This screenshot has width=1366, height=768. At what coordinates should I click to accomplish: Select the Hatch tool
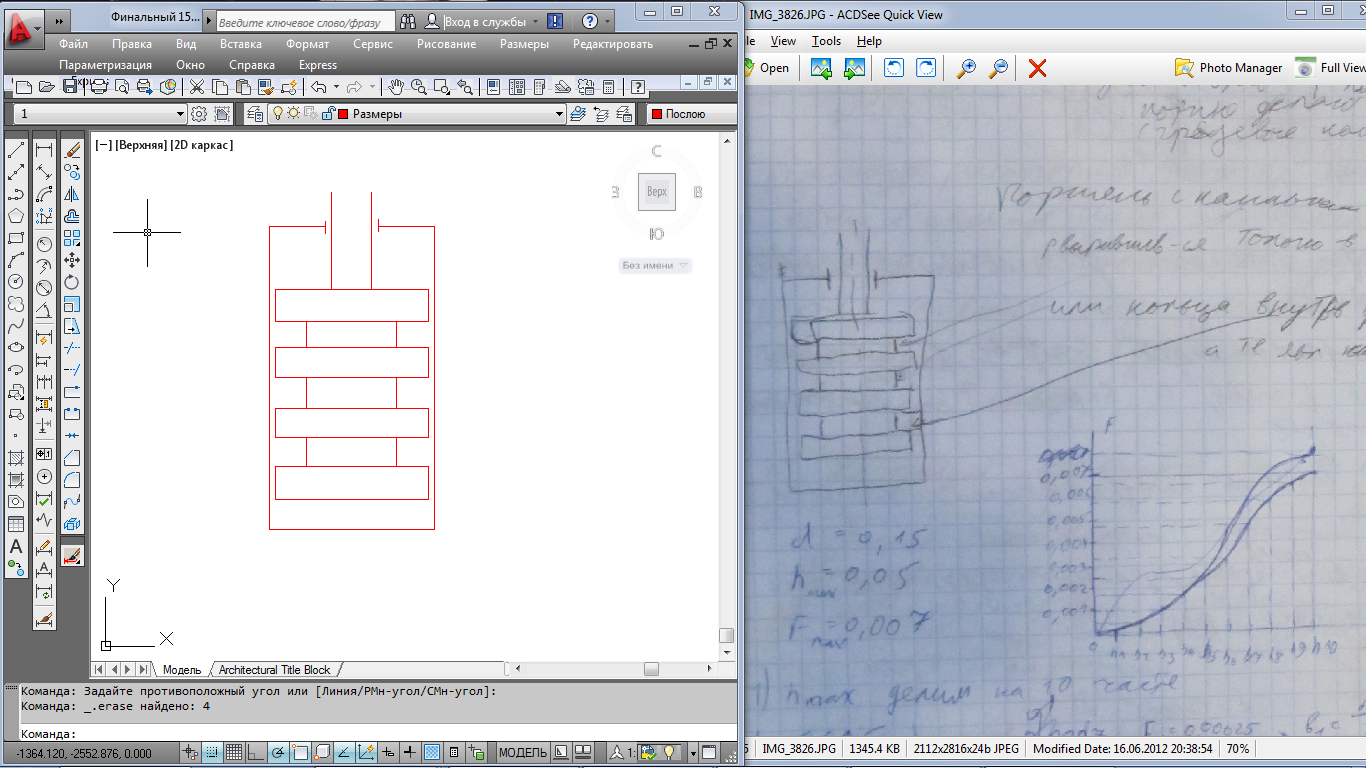click(x=16, y=459)
